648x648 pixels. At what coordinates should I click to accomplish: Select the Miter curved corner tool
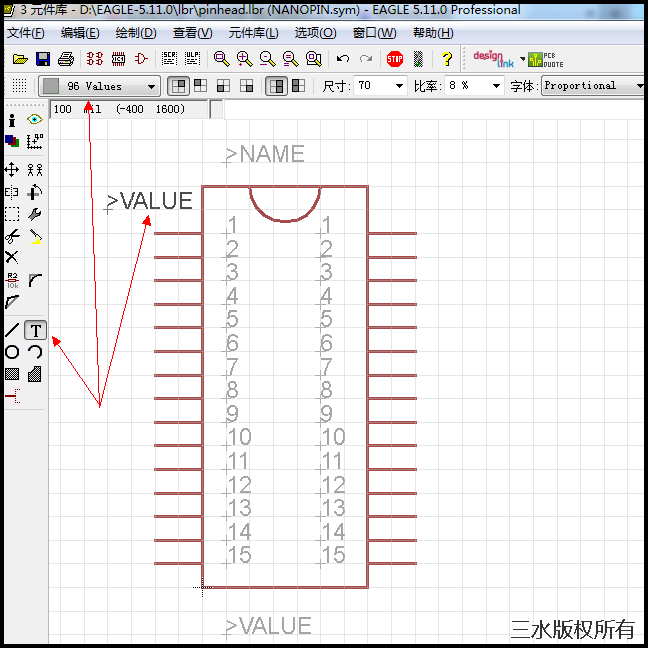(35, 281)
